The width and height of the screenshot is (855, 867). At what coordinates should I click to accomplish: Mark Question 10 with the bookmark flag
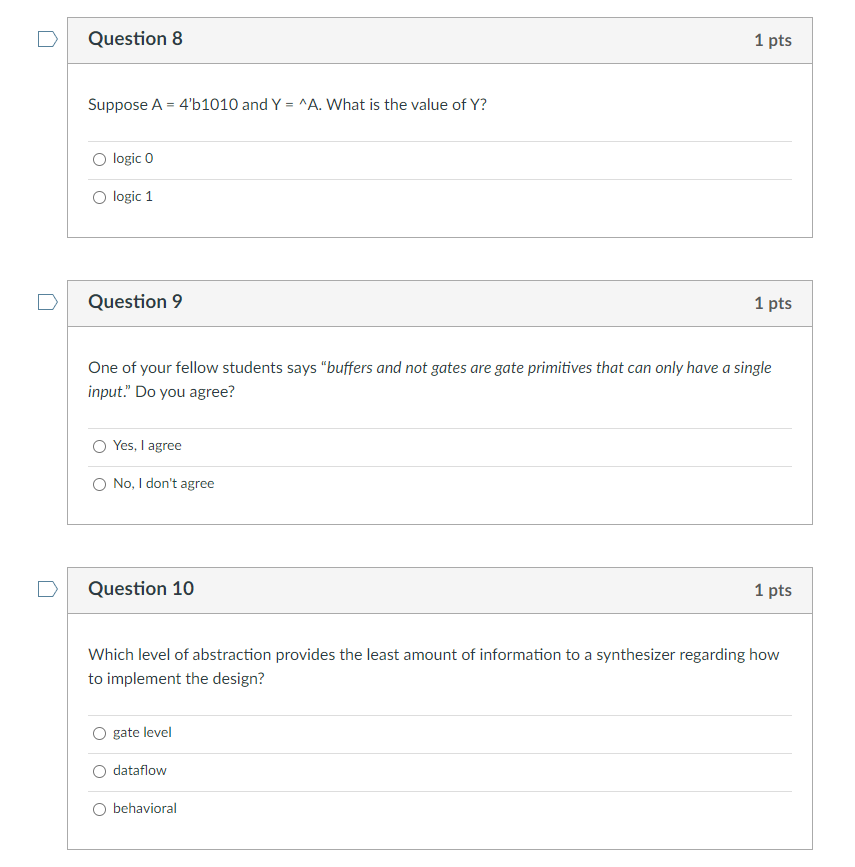[46, 589]
